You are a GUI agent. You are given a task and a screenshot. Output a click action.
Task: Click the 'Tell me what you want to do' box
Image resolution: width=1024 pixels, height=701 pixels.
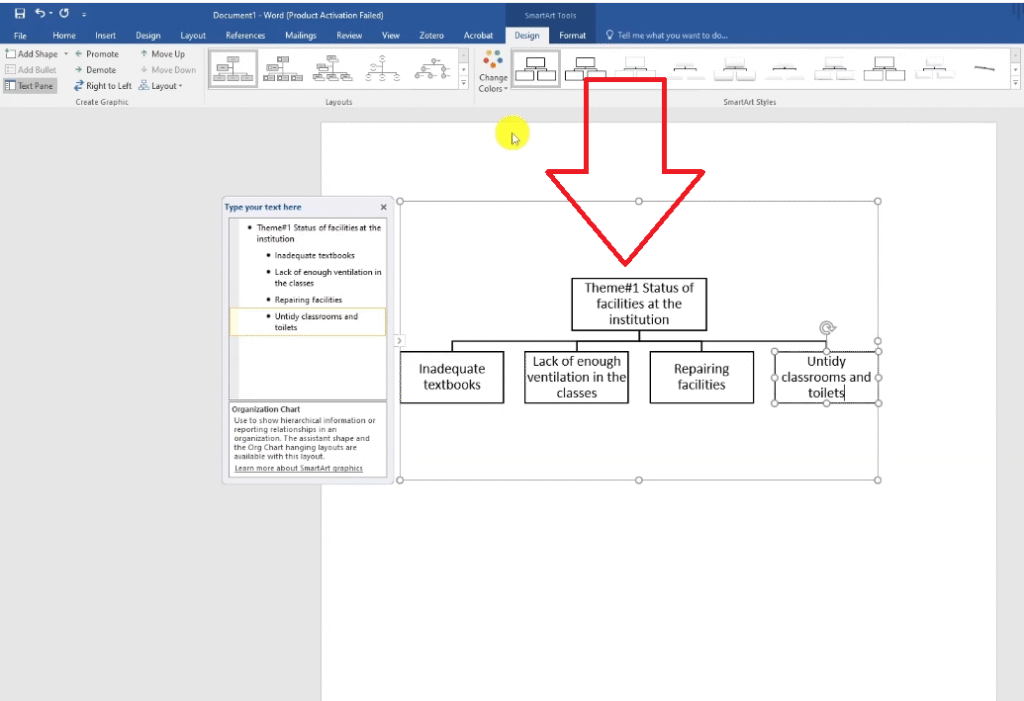coord(672,35)
